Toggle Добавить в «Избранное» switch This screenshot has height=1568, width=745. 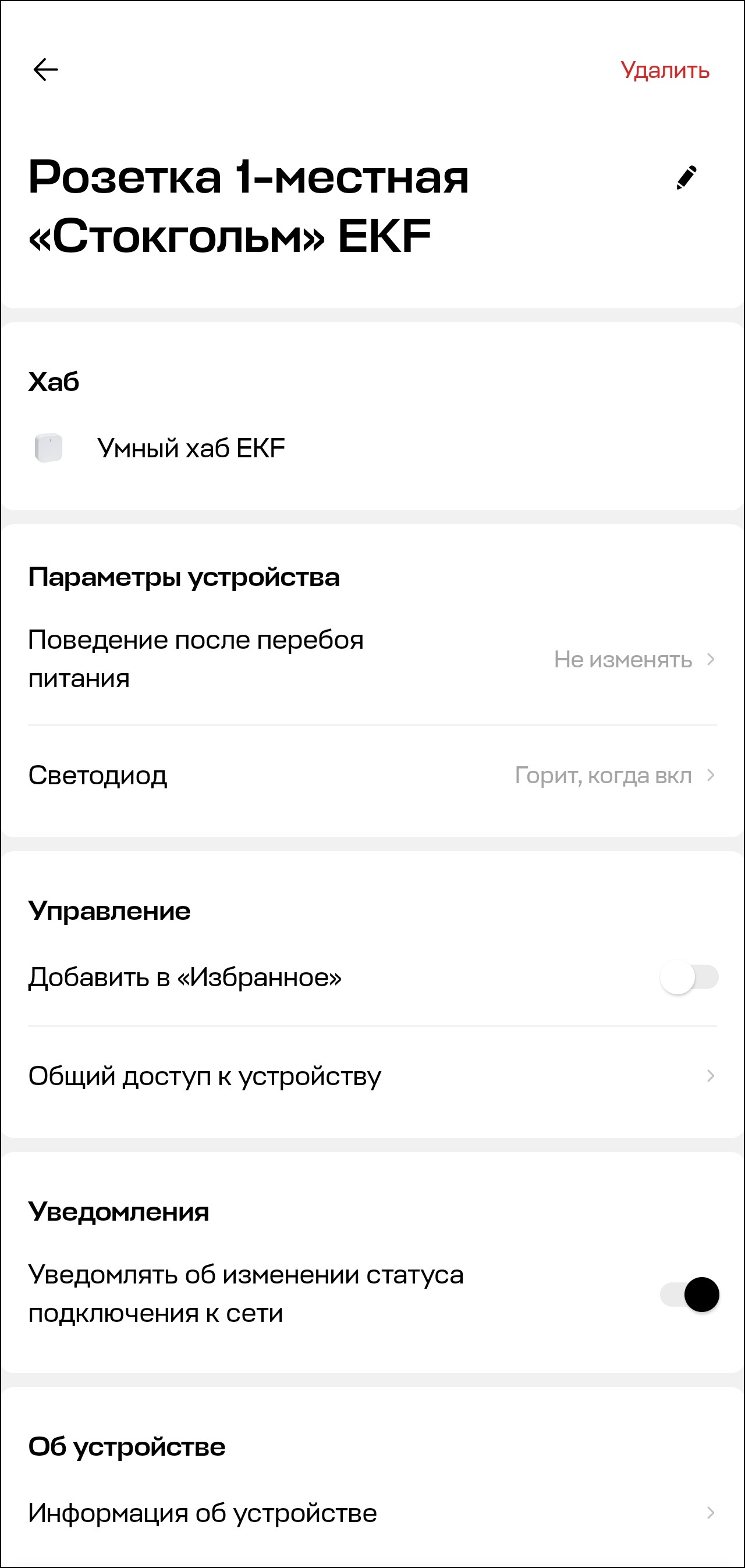[689, 977]
